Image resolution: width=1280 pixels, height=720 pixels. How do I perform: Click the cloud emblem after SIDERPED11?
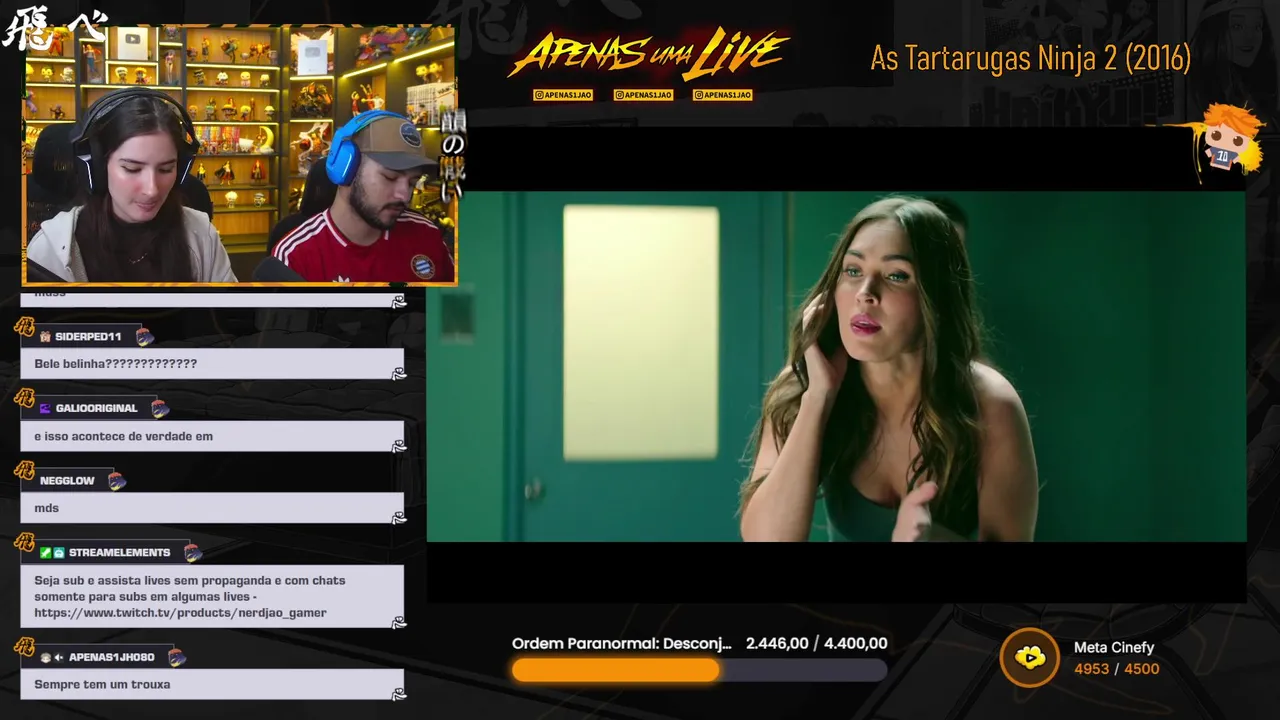pos(144,337)
